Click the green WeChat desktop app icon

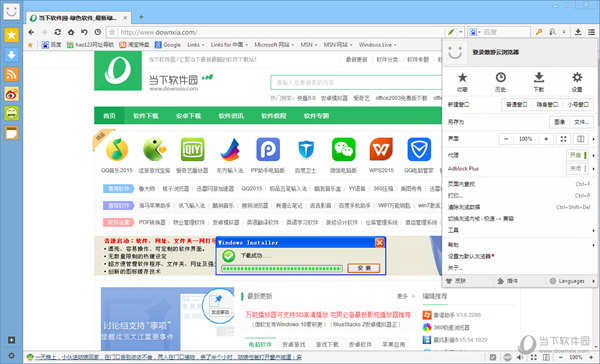point(344,149)
